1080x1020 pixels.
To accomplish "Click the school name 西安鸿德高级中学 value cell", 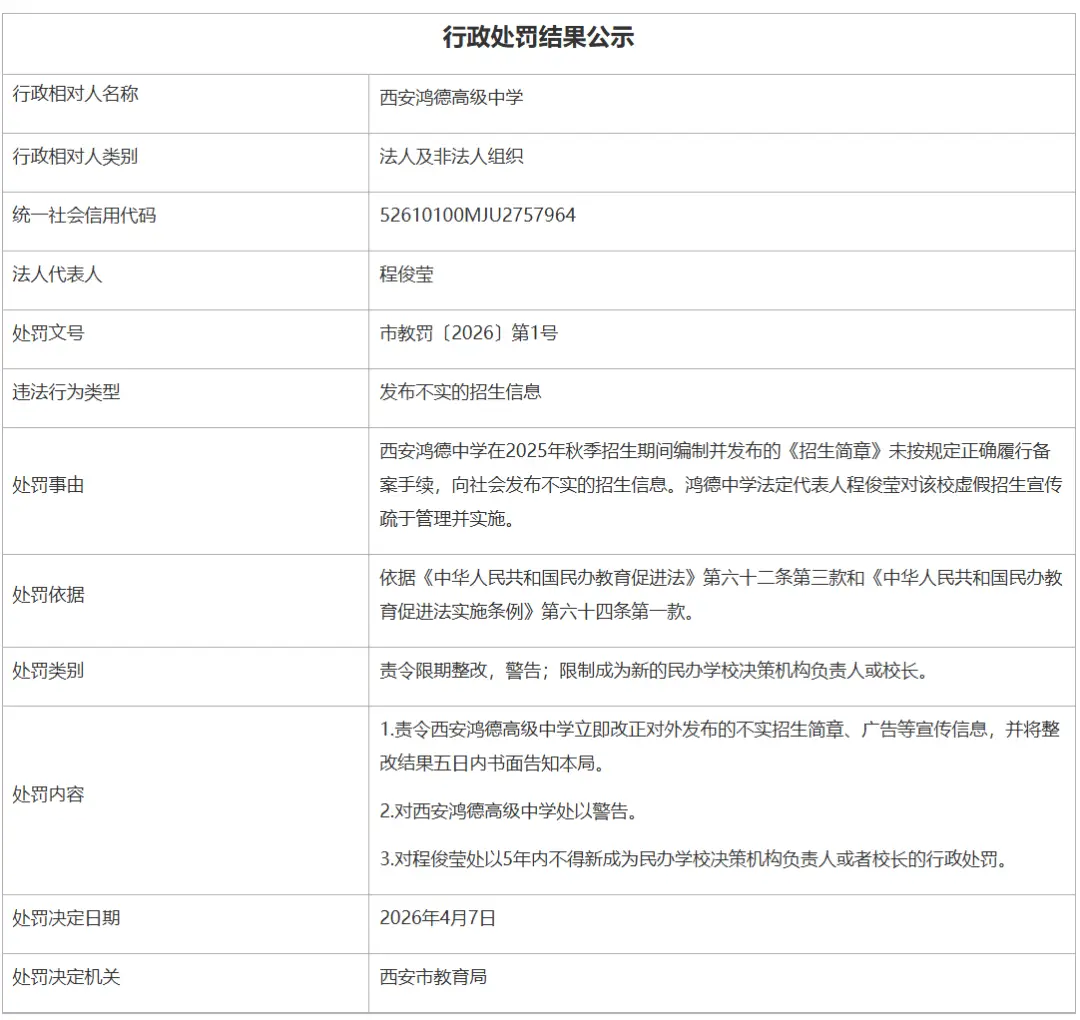I will click(451, 97).
